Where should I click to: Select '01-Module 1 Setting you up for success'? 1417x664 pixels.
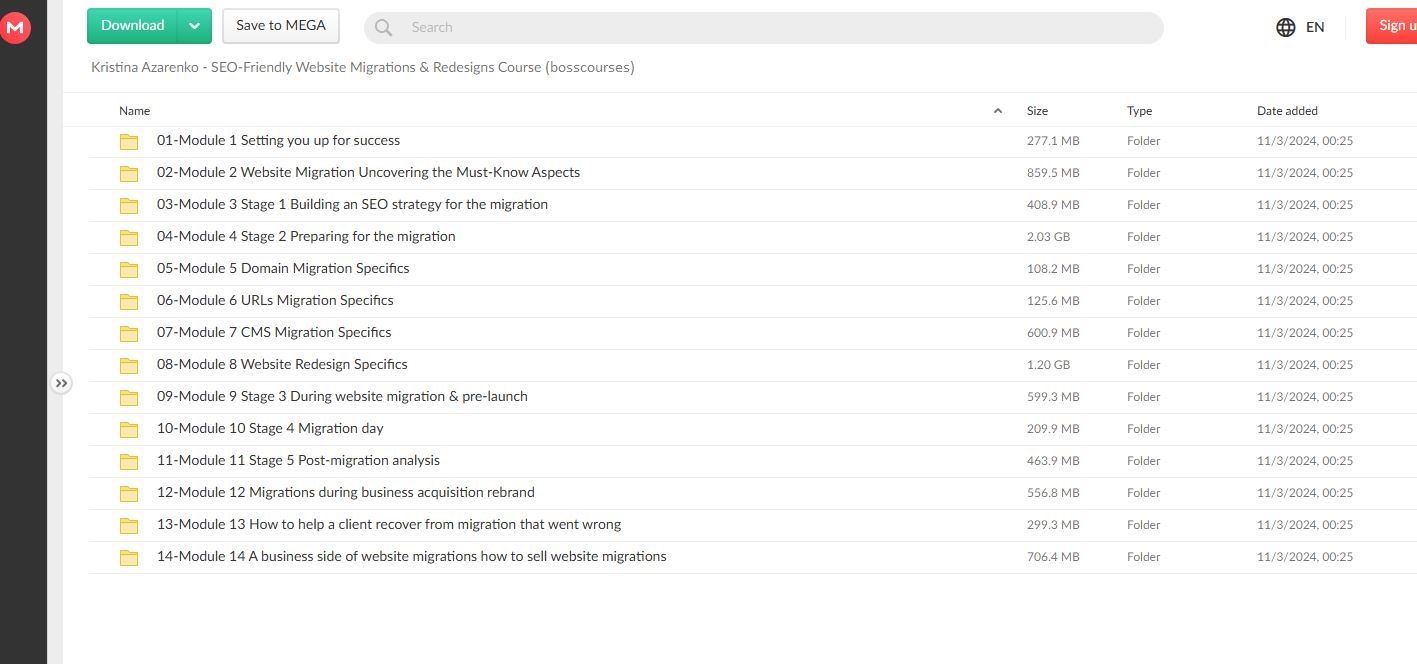[278, 141]
